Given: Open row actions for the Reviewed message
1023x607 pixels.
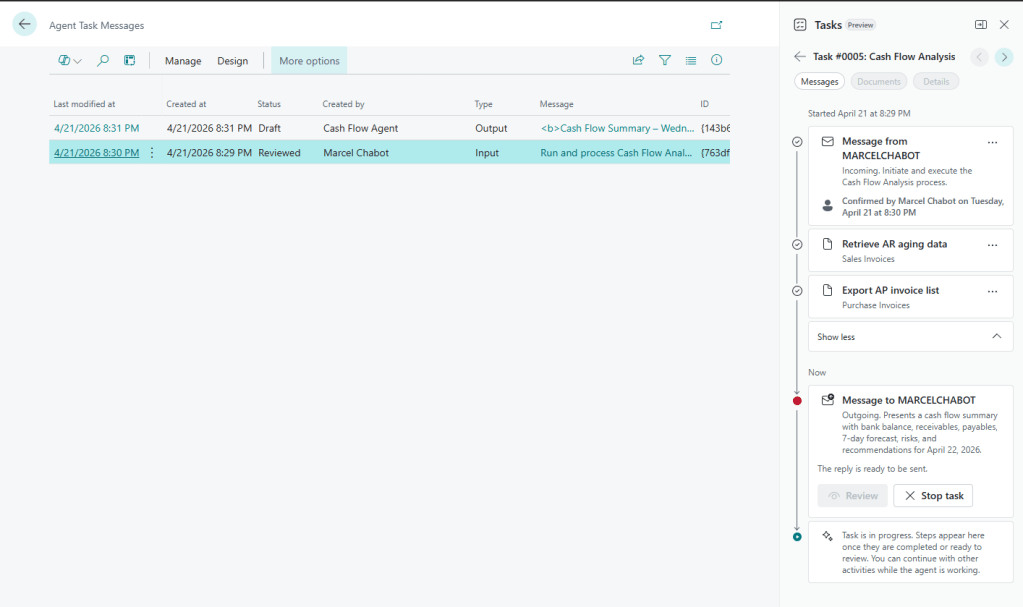Looking at the screenshot, I should [152, 153].
